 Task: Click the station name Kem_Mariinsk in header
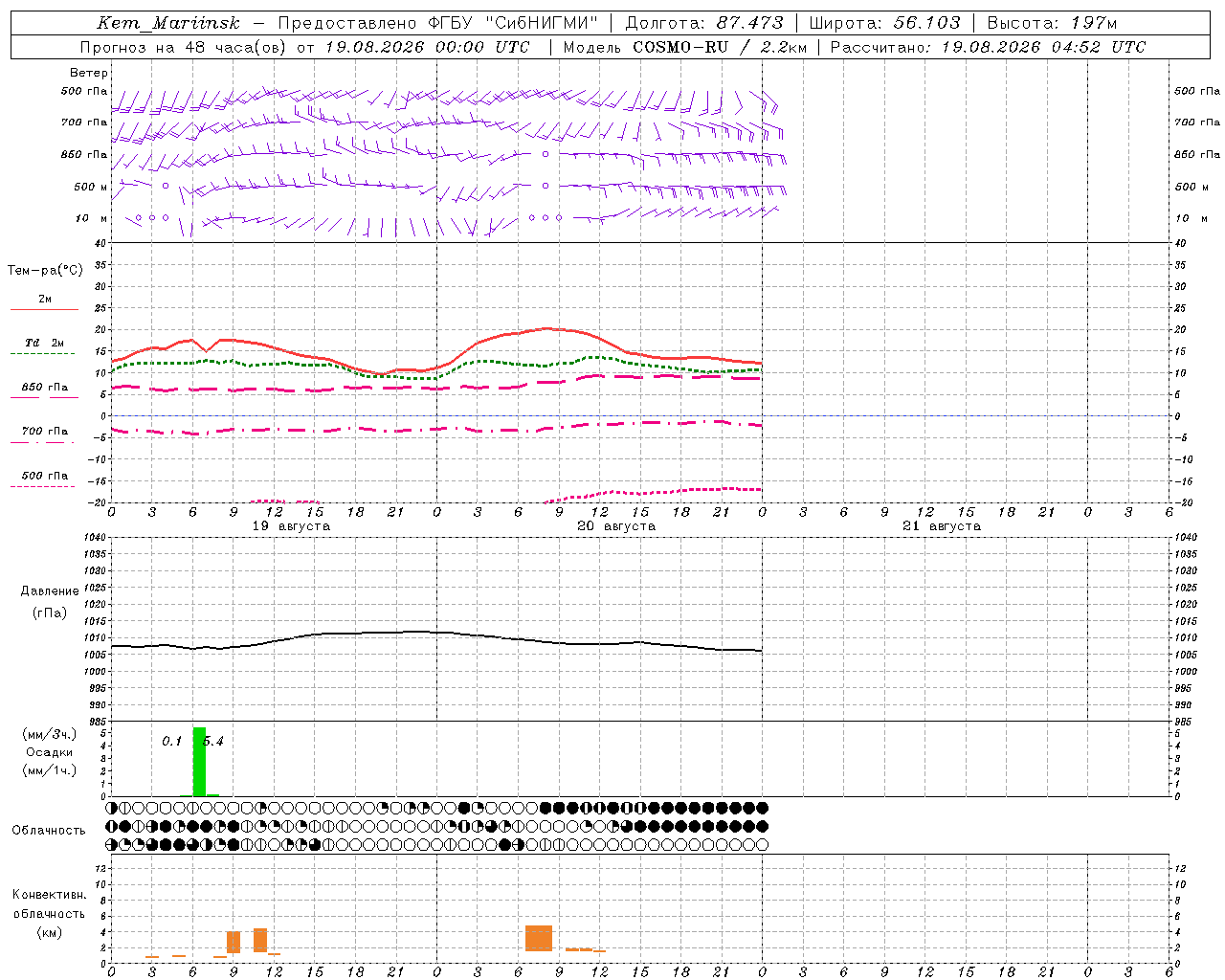168,23
